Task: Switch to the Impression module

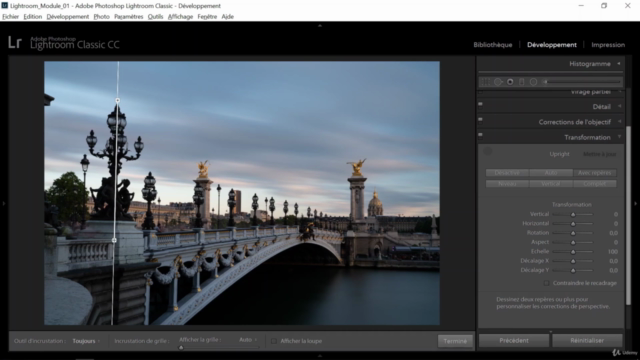Action: pyautogui.click(x=608, y=44)
